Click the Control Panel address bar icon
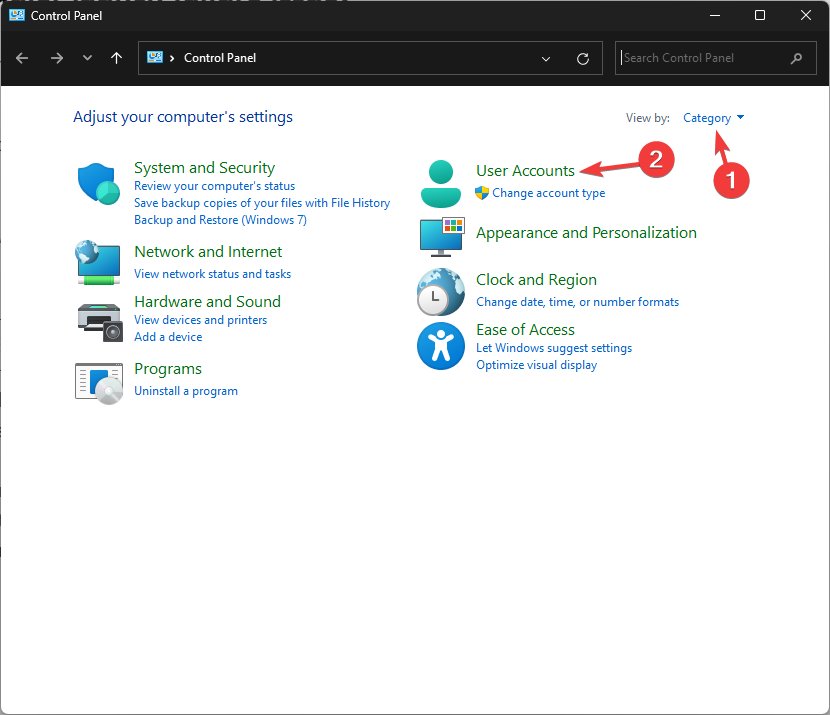This screenshot has height=715, width=830. tap(155, 57)
